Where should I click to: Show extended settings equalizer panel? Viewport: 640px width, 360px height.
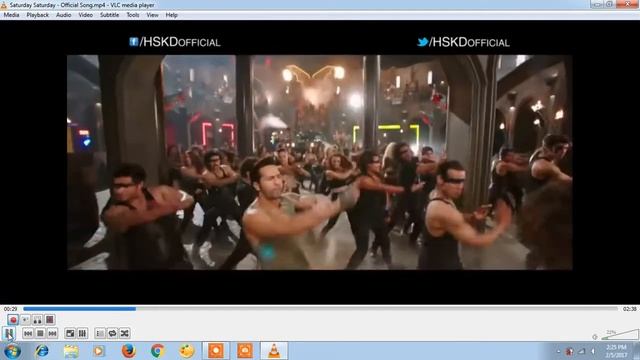click(82, 333)
